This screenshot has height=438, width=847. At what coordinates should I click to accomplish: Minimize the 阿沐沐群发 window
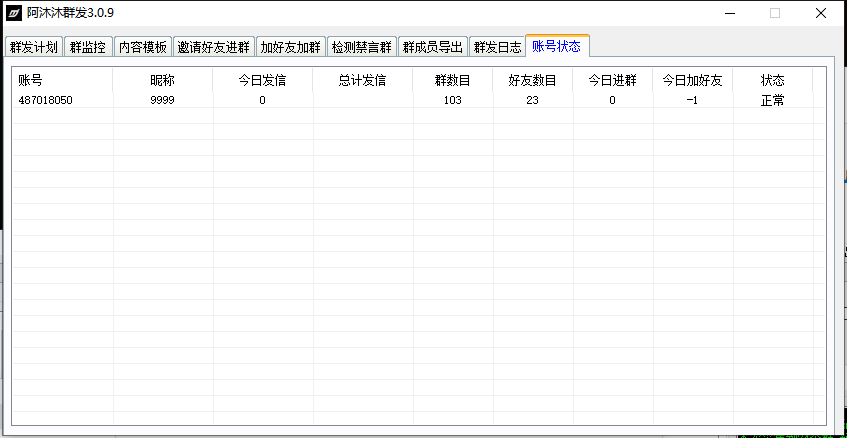[728, 14]
